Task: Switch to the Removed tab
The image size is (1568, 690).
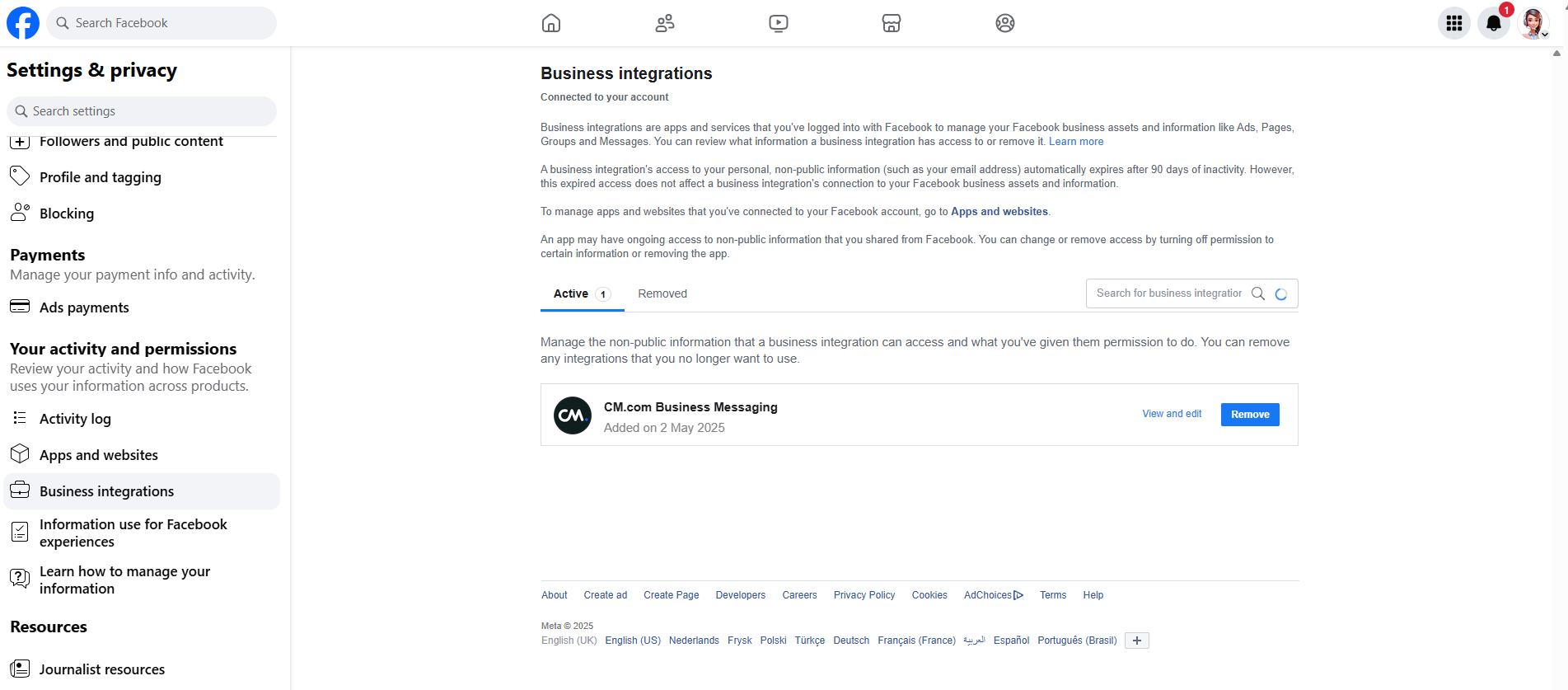Action: pos(662,293)
